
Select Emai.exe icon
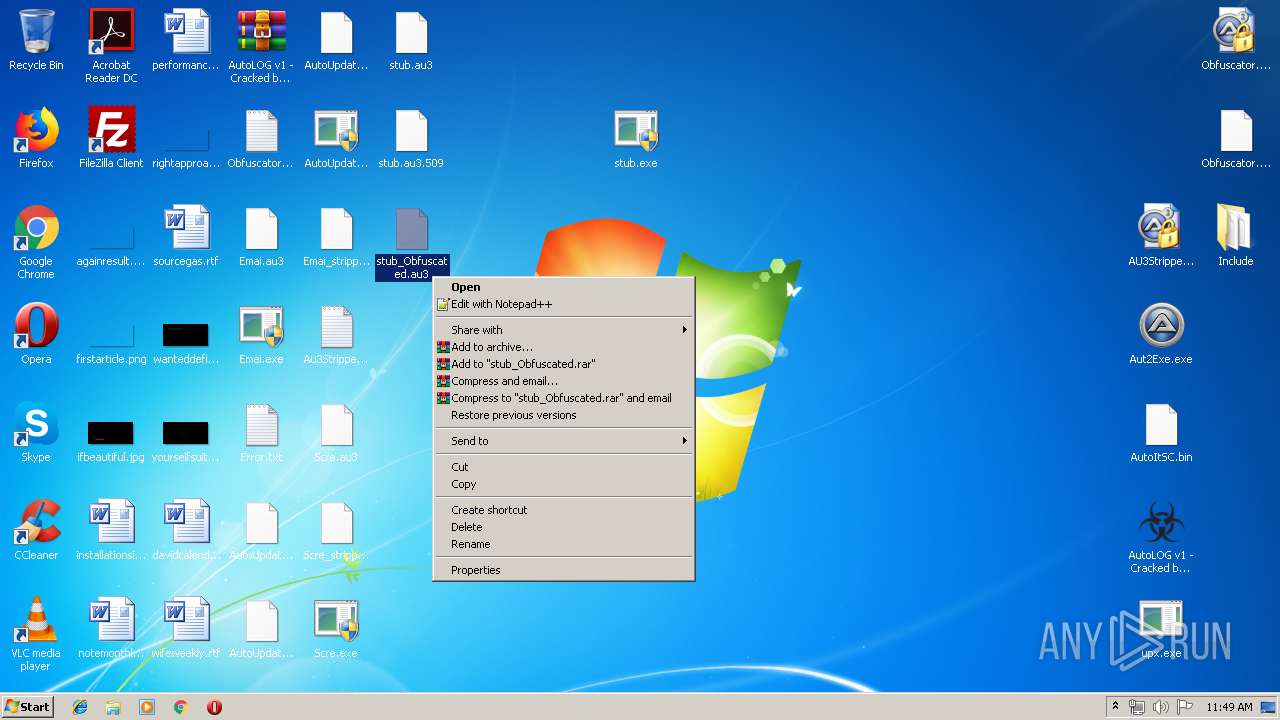click(261, 334)
